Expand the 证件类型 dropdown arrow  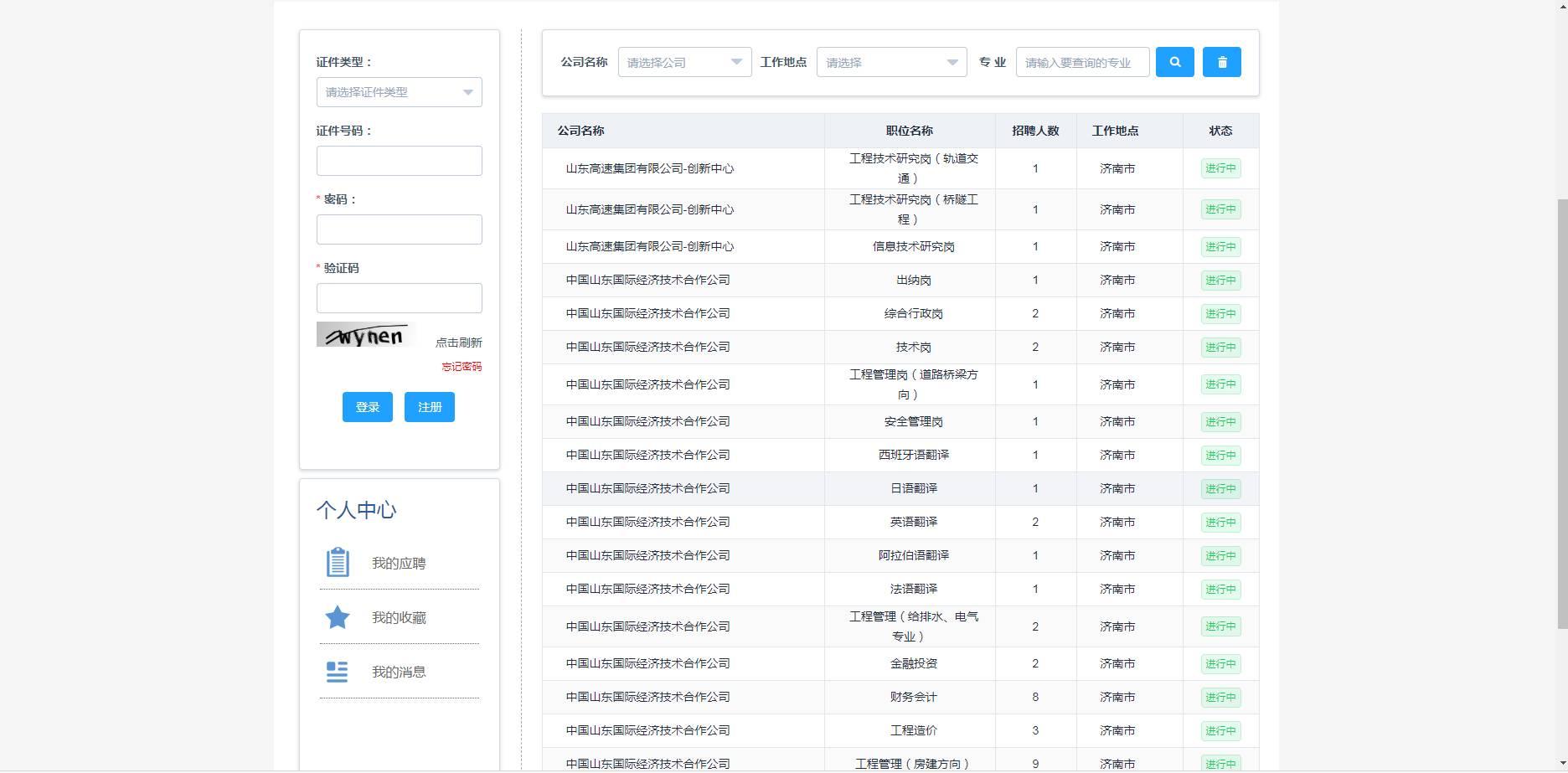(467, 92)
